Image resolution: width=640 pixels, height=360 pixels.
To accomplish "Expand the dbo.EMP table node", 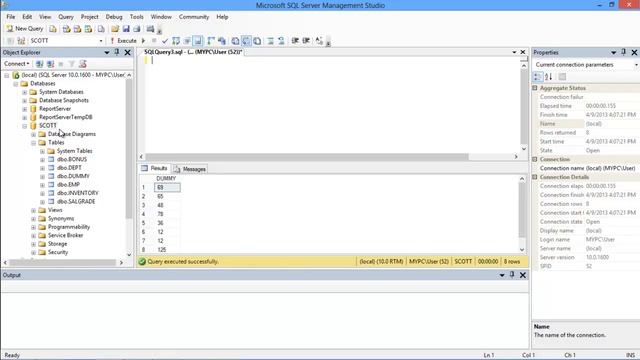I will pos(42,185).
